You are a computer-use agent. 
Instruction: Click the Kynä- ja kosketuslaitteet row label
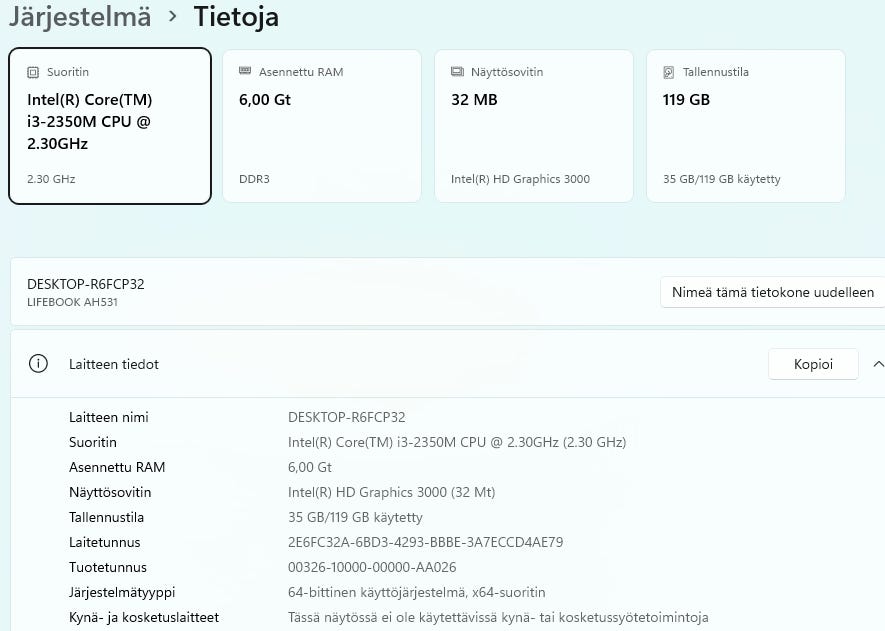click(144, 617)
